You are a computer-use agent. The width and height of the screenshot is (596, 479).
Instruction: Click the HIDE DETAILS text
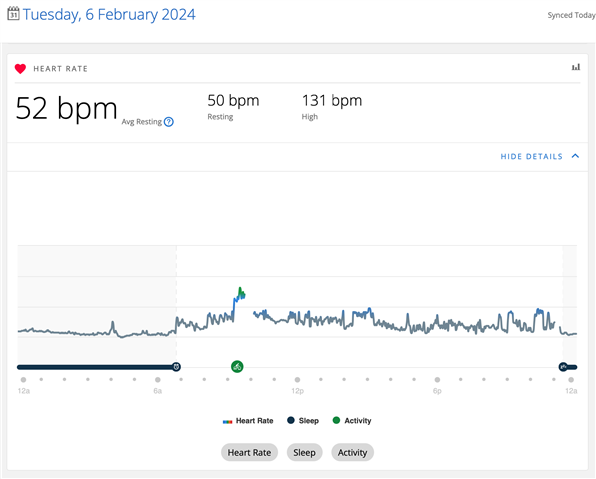point(531,157)
